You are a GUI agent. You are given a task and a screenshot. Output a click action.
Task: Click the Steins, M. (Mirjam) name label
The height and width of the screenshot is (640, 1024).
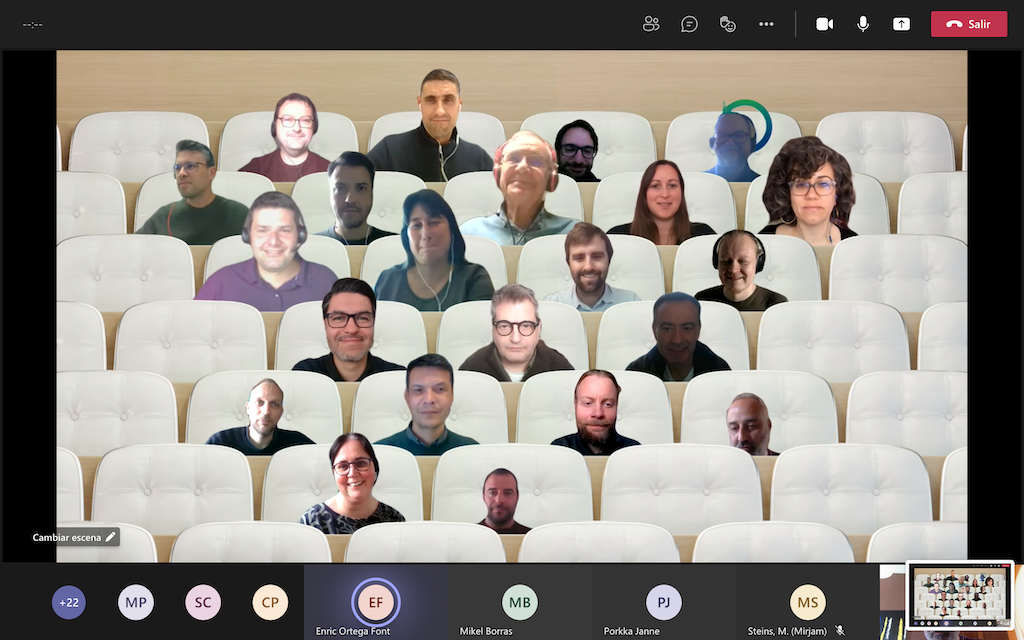click(787, 631)
